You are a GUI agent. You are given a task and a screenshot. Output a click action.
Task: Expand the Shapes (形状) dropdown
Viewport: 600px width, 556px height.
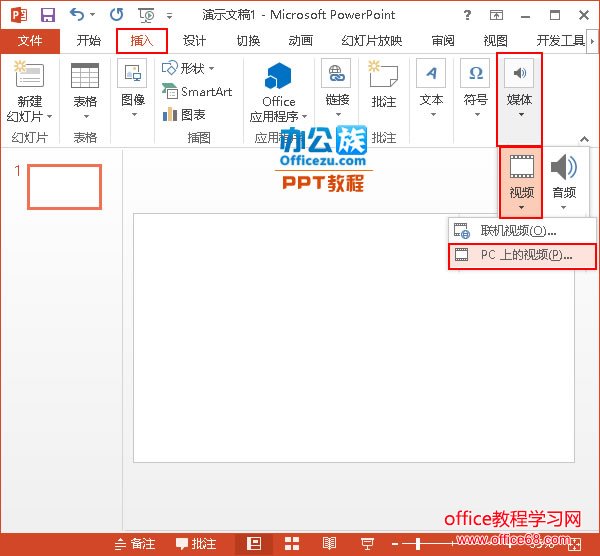(190, 68)
